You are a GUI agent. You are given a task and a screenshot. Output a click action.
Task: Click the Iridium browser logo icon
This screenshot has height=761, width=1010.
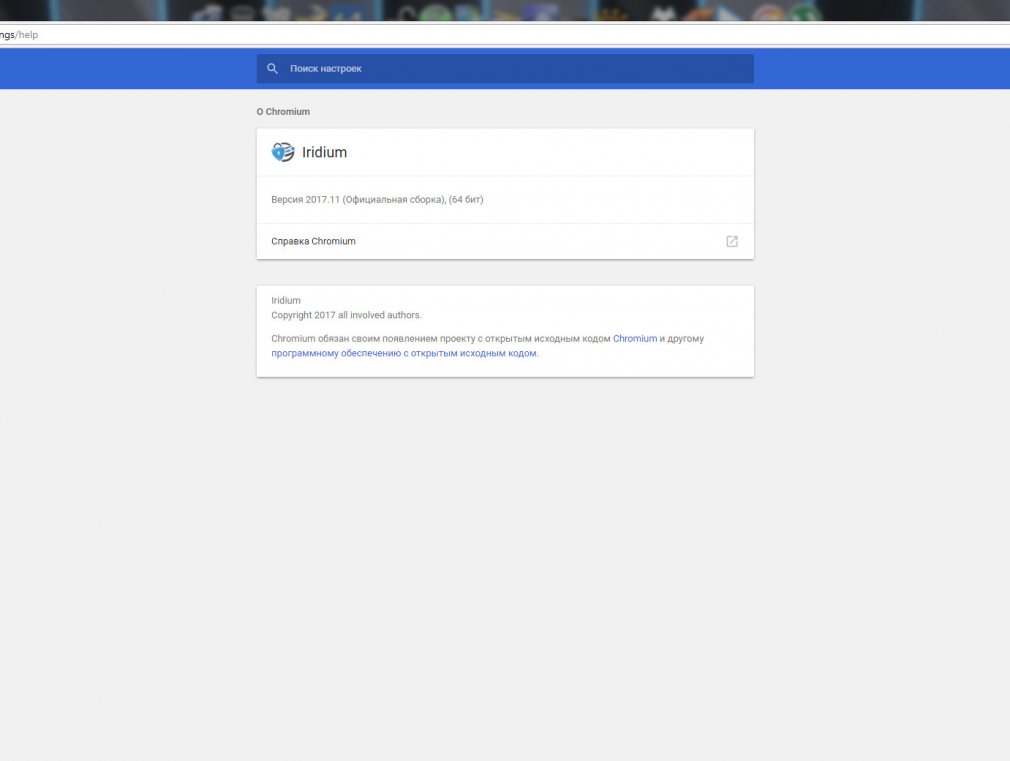pos(283,152)
